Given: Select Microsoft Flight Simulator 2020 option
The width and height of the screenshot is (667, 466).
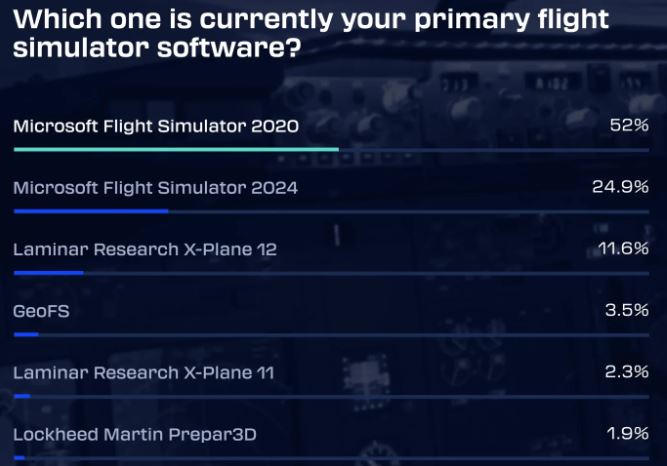Looking at the screenshot, I should coord(156,126).
